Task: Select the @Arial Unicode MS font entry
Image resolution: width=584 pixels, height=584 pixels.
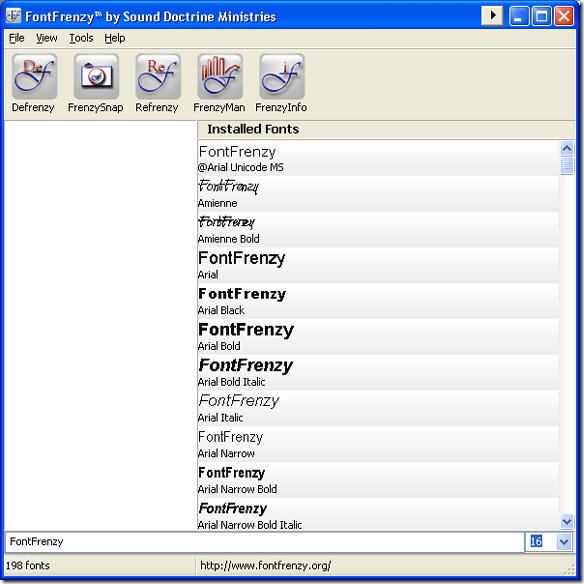Action: [x=378, y=159]
